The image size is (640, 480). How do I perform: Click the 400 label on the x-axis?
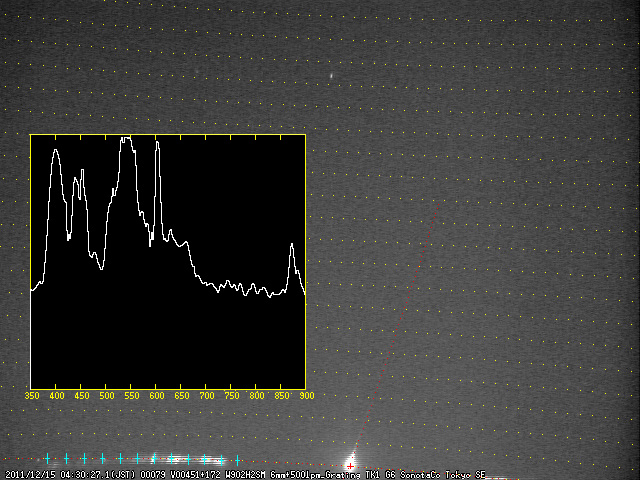tap(56, 396)
